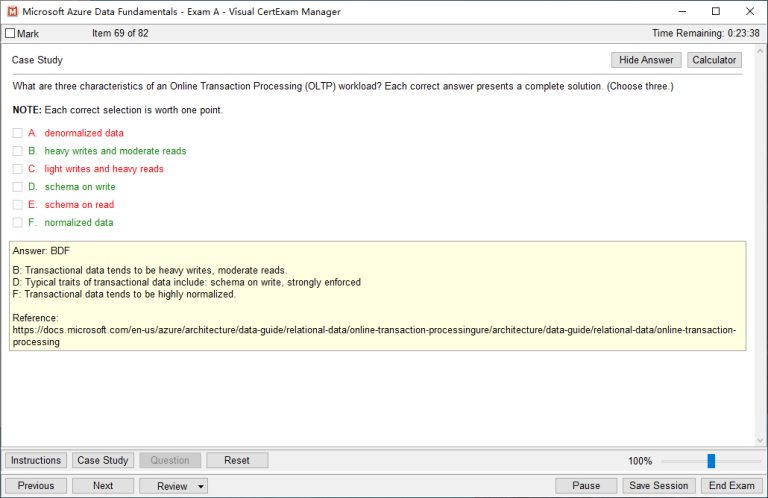Expand the Review dropdown menu
The image size is (768, 498).
pyautogui.click(x=173, y=486)
